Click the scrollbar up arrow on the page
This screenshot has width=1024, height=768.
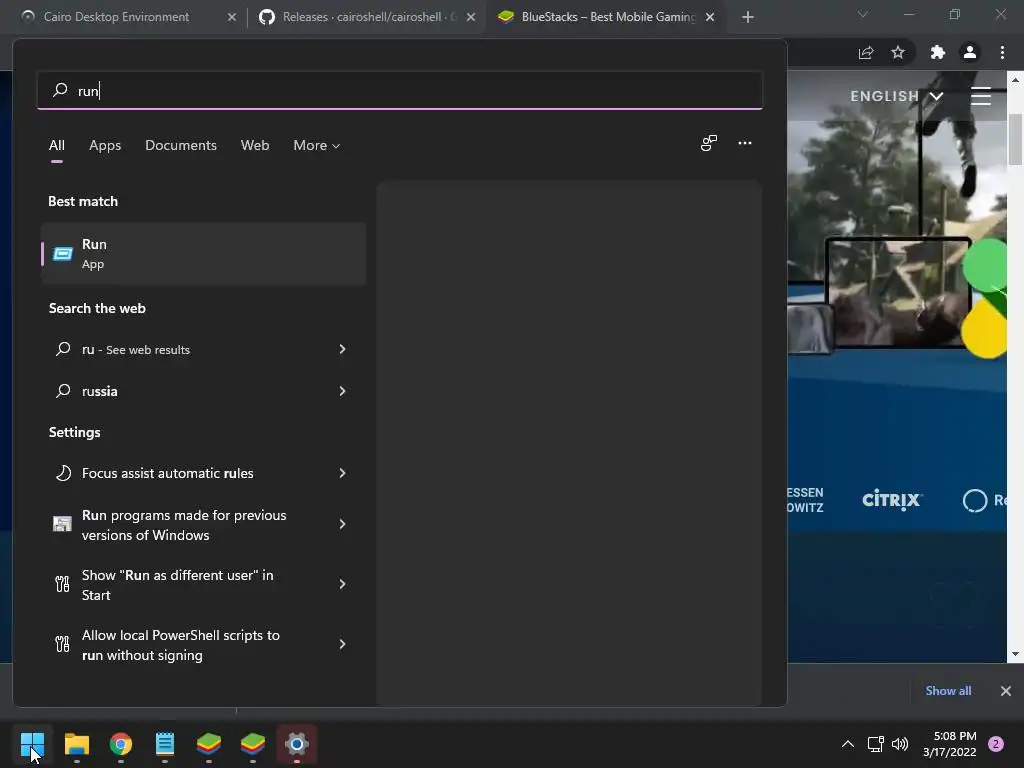1015,79
